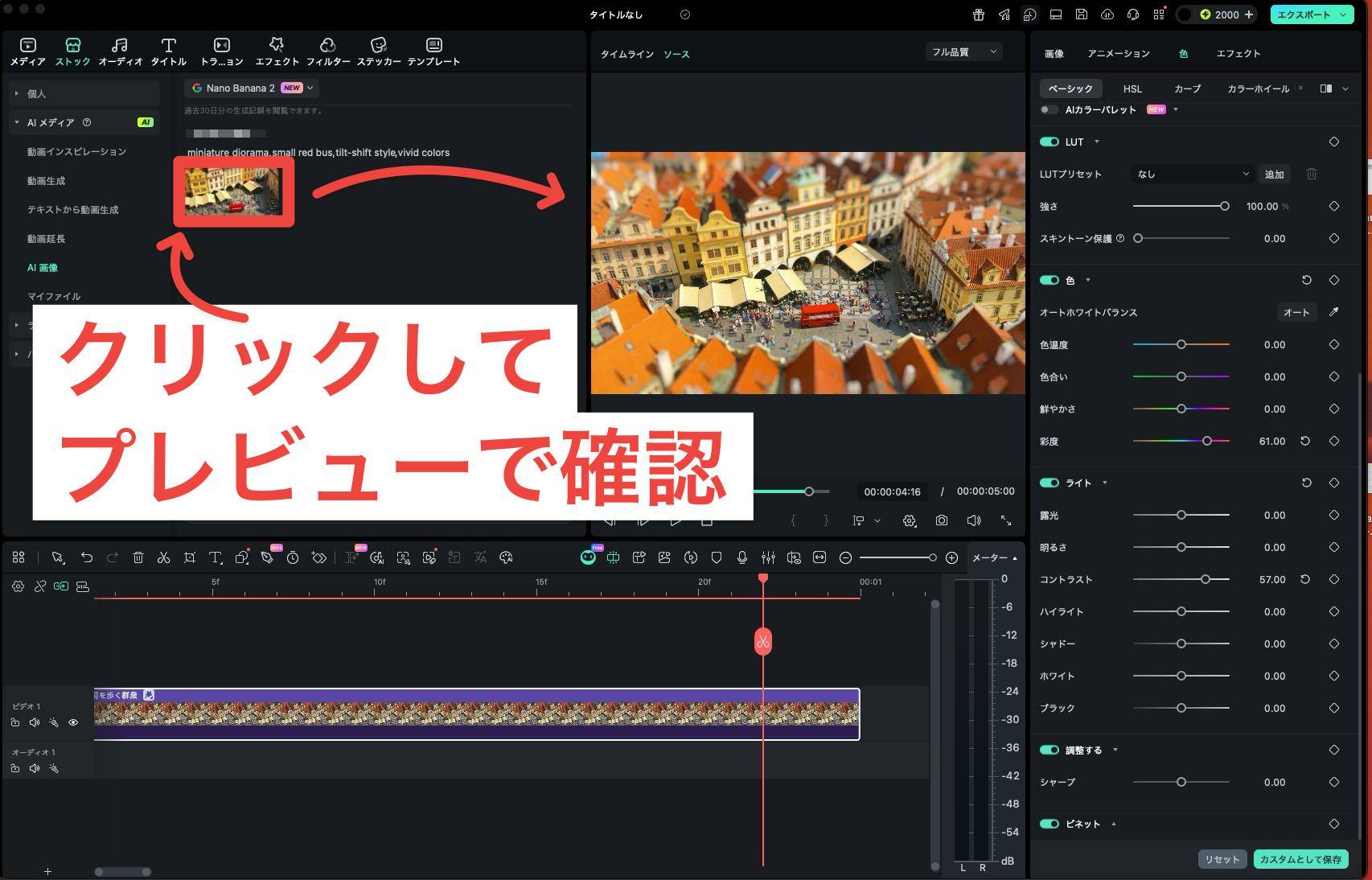Open the メディア media tab
Screen dimensions: 1372x880
27,51
